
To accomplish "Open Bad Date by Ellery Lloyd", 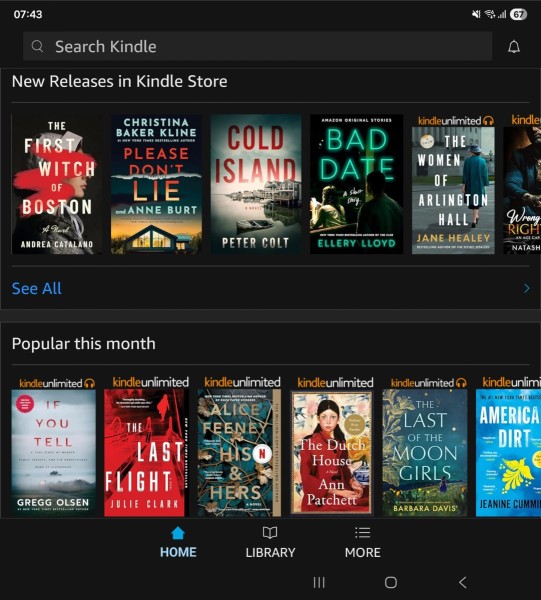I will tap(356, 184).
